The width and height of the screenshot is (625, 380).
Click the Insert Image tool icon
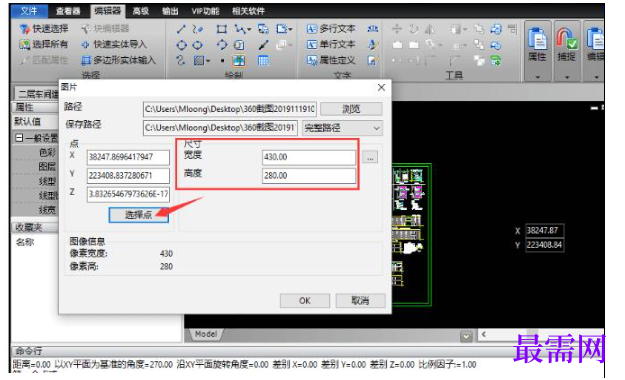tap(239, 61)
